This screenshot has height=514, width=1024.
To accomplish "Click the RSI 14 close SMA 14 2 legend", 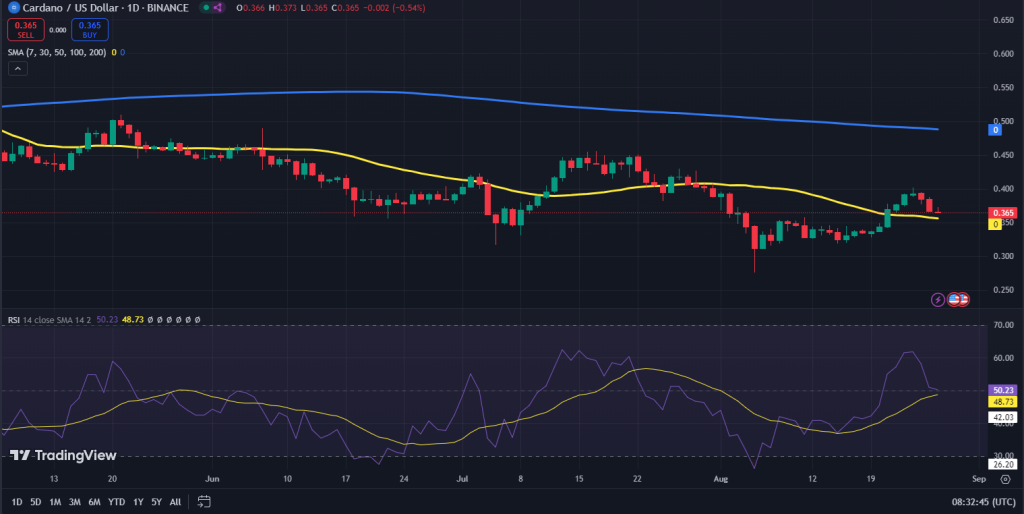I will coord(50,320).
